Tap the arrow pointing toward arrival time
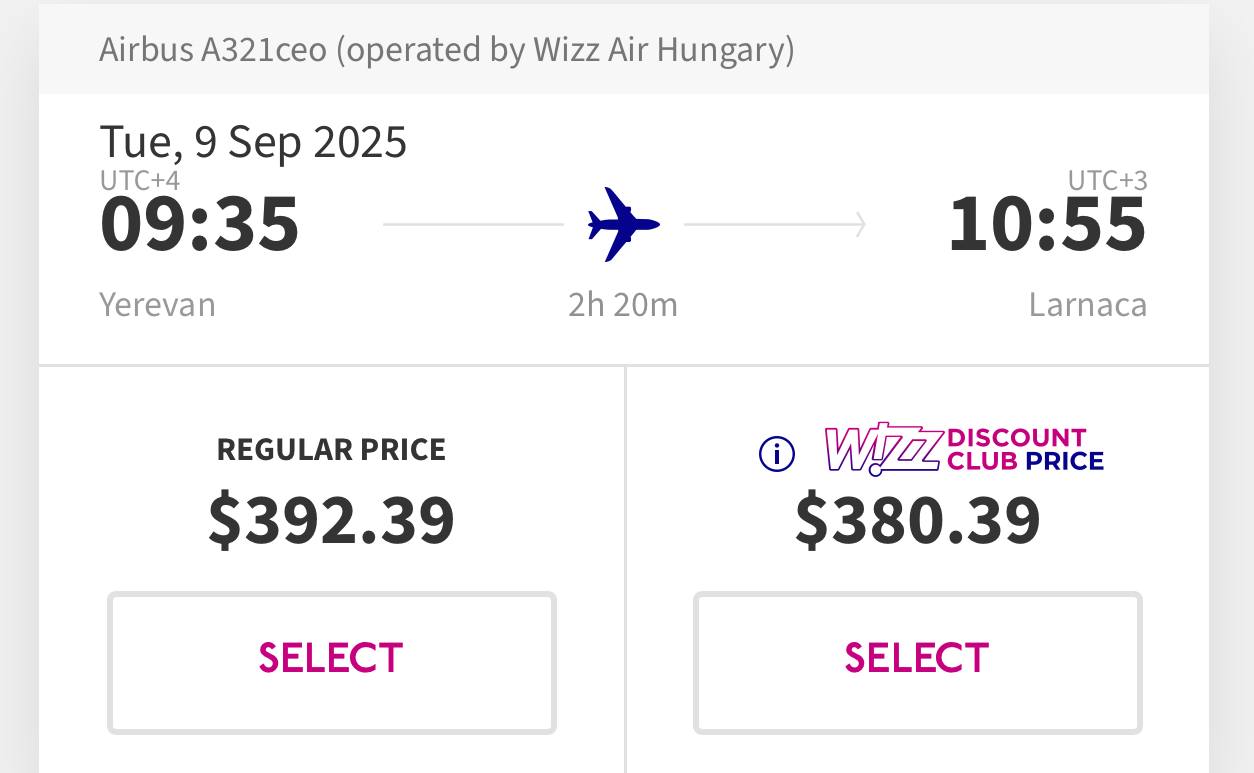 tap(775, 225)
